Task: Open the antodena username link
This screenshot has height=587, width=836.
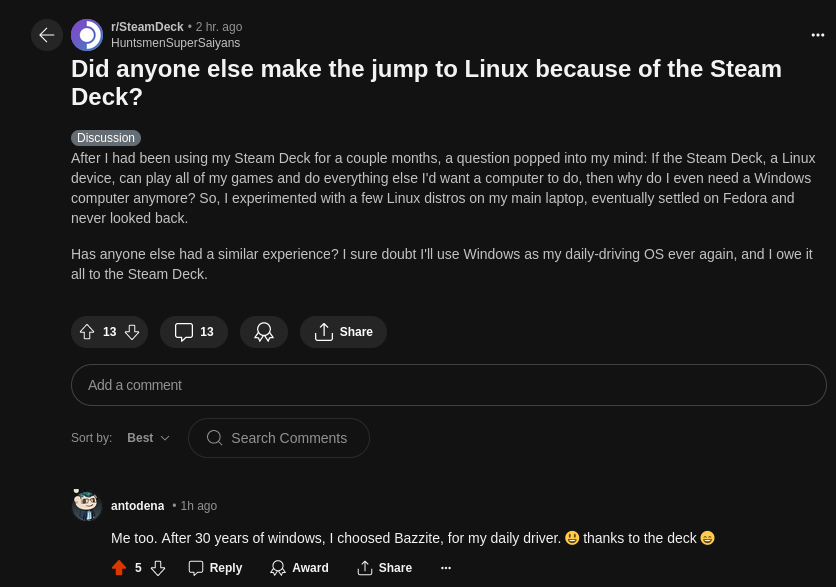Action: coord(138,506)
